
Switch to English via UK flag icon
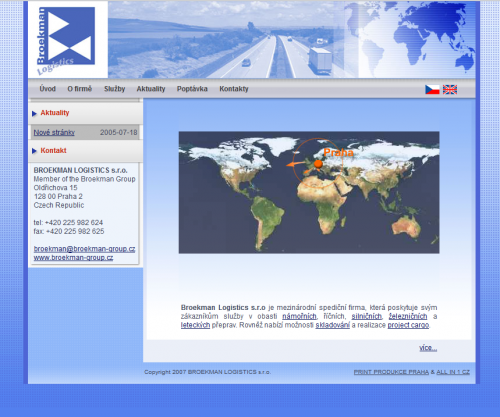[450, 89]
